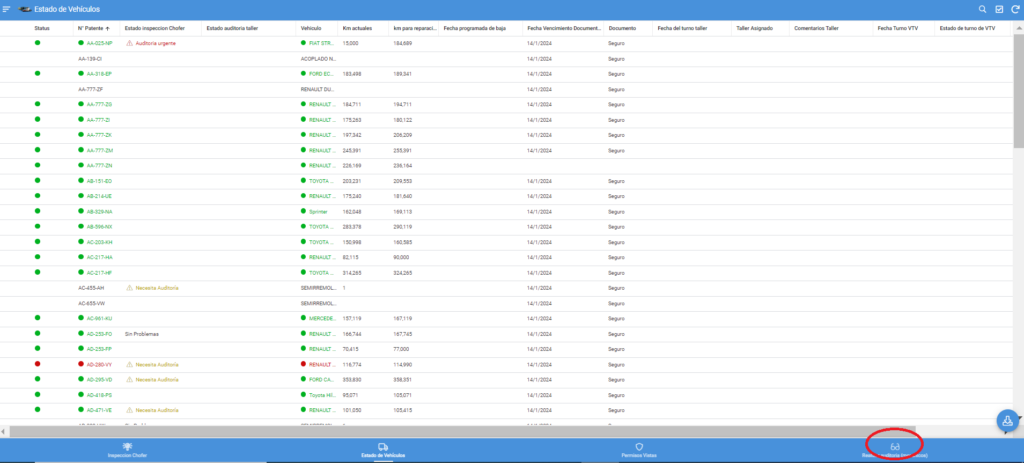This screenshot has width=1024, height=463.
Task: Click the refresh icon in top bar
Action: [1013, 9]
